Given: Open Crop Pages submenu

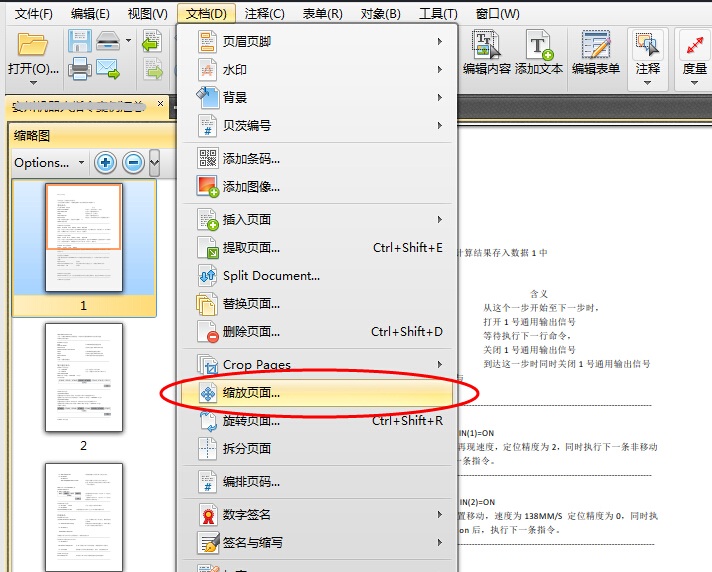Looking at the screenshot, I should tap(317, 365).
